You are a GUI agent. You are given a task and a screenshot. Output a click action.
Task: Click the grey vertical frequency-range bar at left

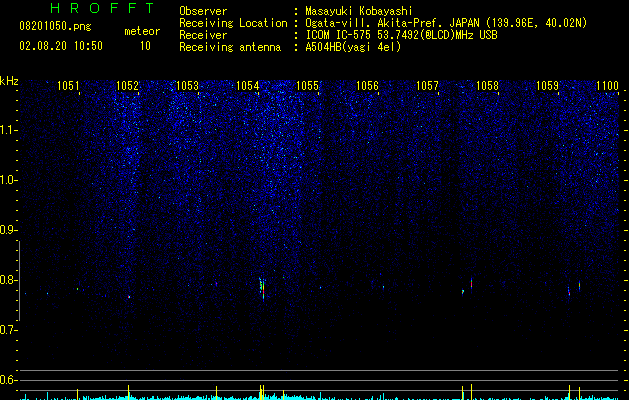19,281
